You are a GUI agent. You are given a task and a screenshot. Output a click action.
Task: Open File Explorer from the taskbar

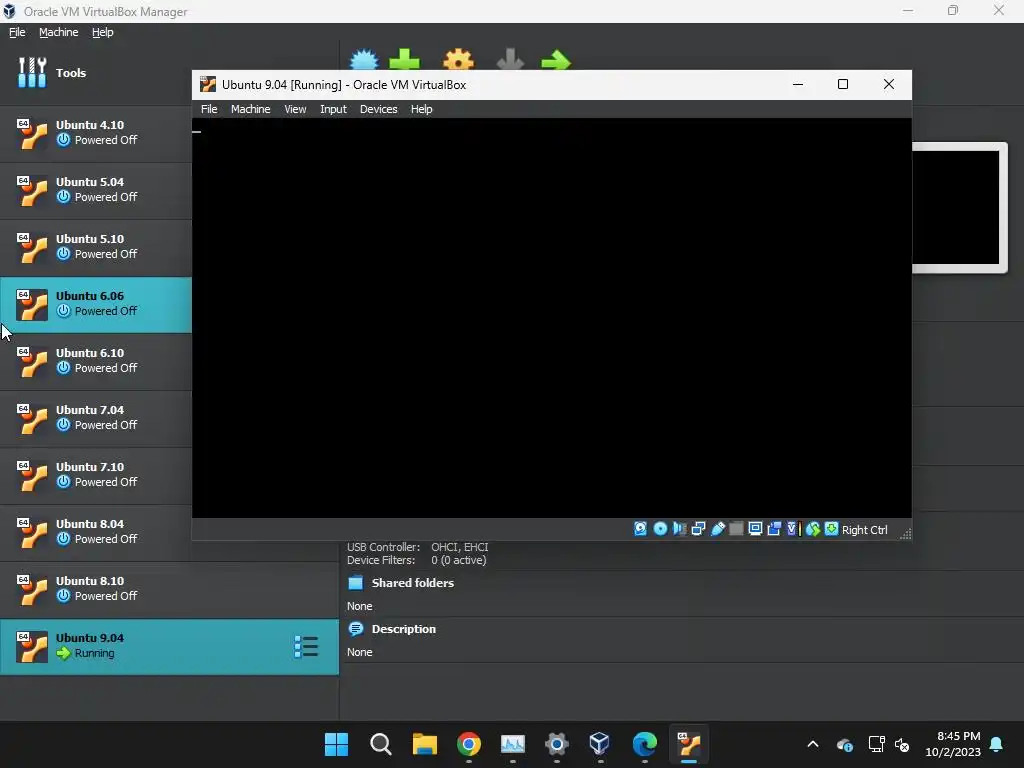pyautogui.click(x=424, y=744)
